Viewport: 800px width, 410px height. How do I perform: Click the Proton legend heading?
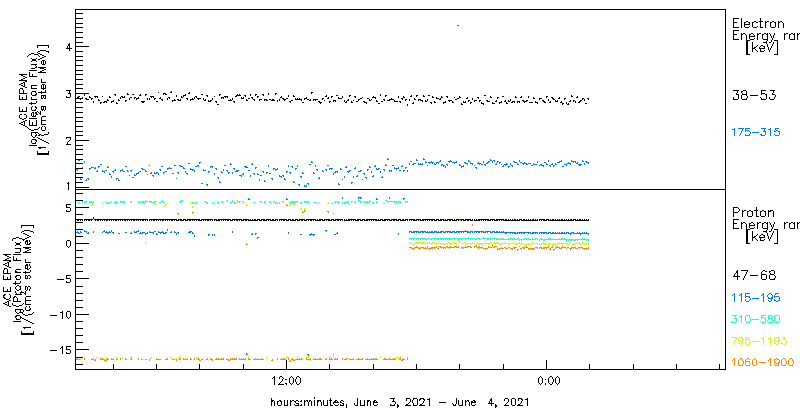[x=754, y=213]
